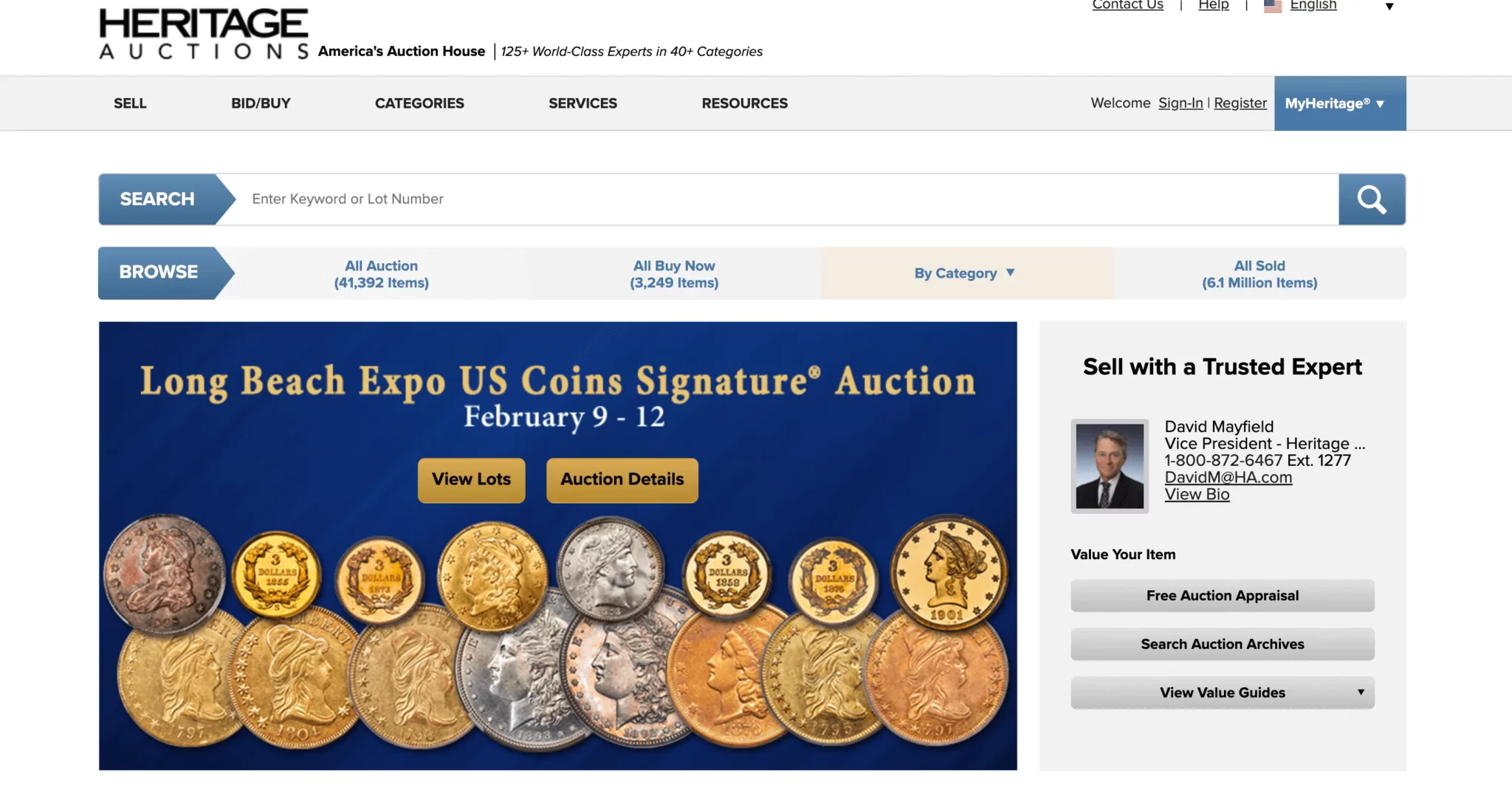Click the Auction Details button
The height and width of the screenshot is (785, 1512).
click(x=622, y=480)
